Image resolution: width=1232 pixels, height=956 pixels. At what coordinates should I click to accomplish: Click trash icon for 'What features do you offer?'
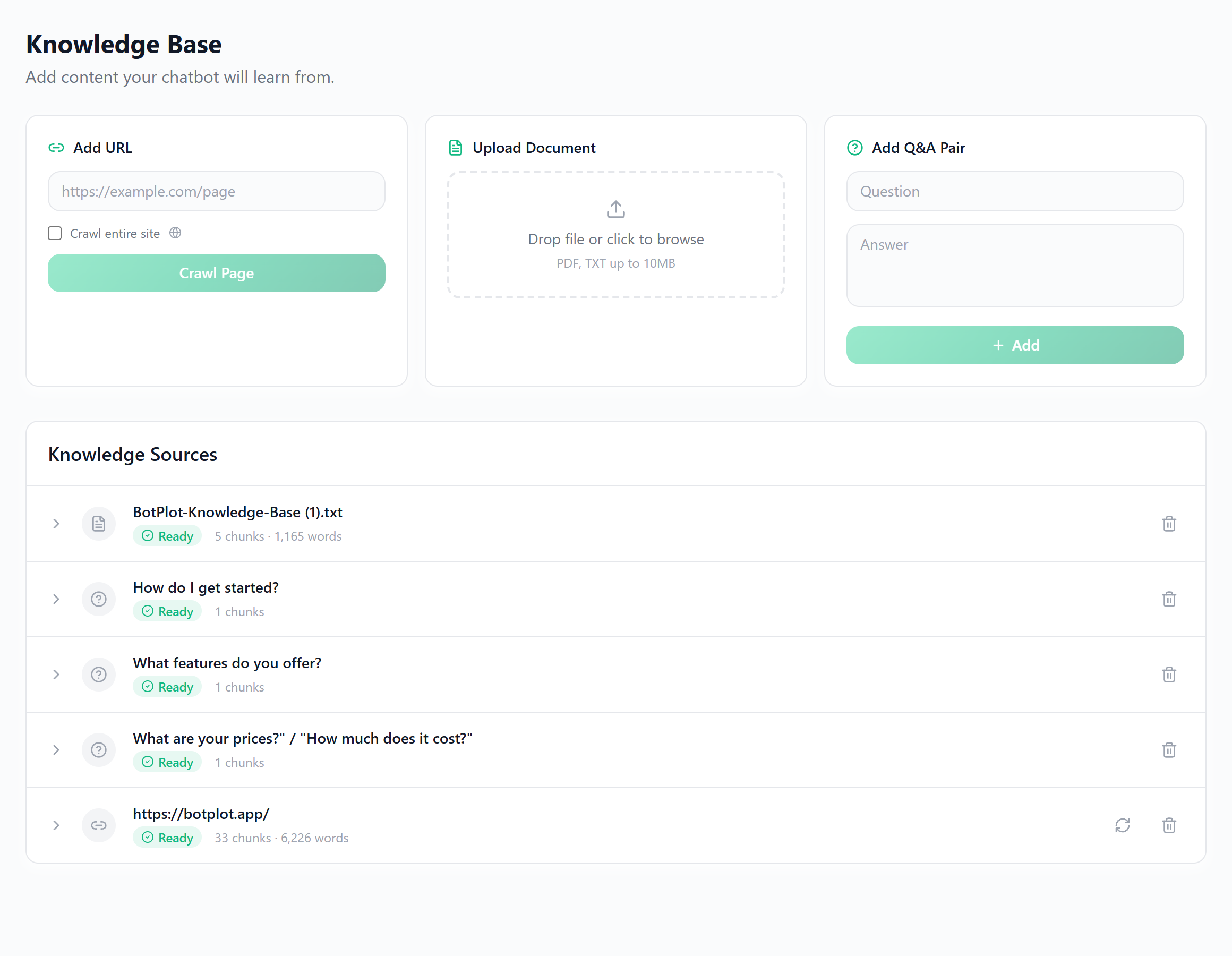(x=1169, y=675)
